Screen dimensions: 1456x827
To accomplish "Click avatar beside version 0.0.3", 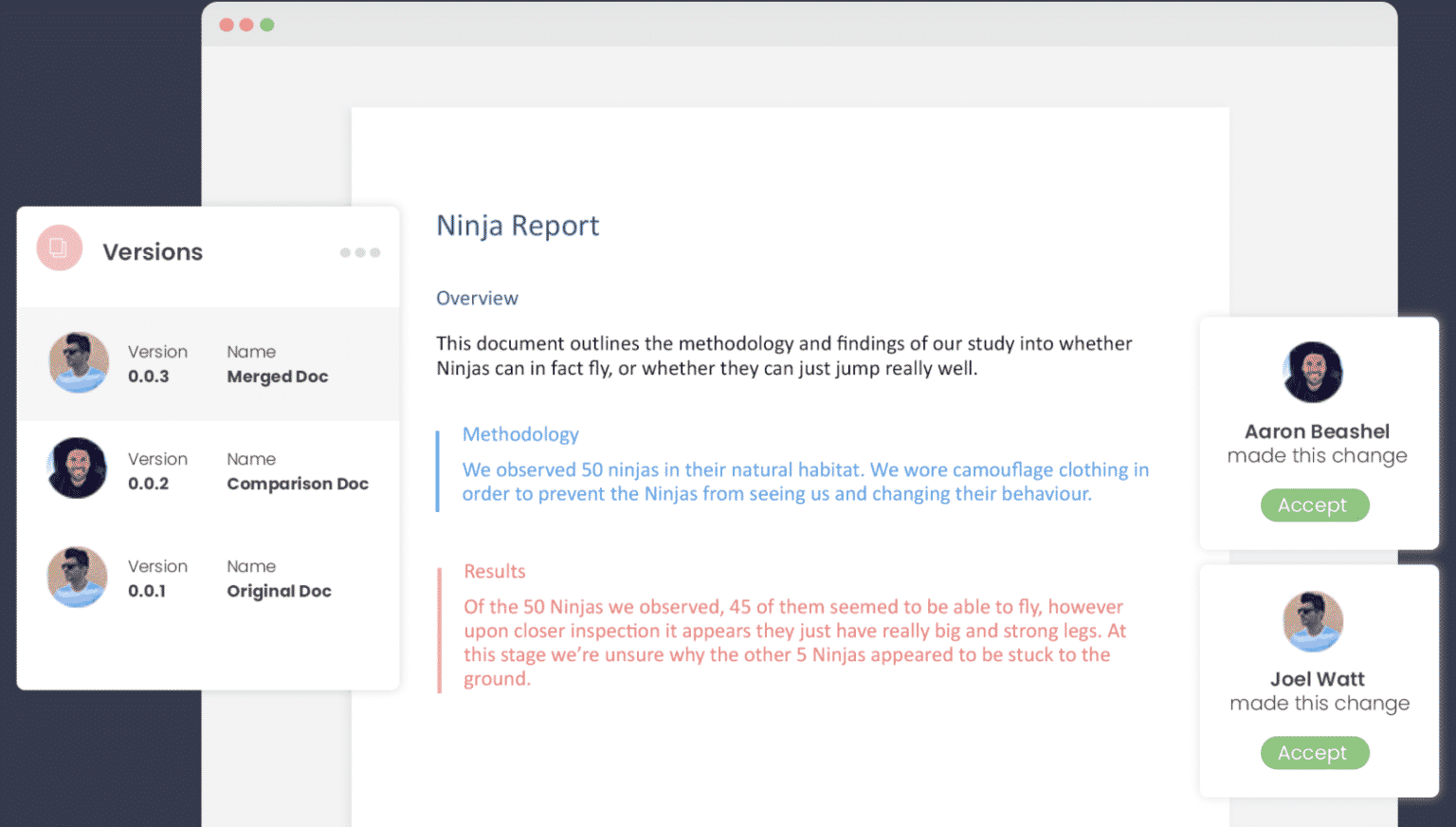I will pyautogui.click(x=78, y=362).
